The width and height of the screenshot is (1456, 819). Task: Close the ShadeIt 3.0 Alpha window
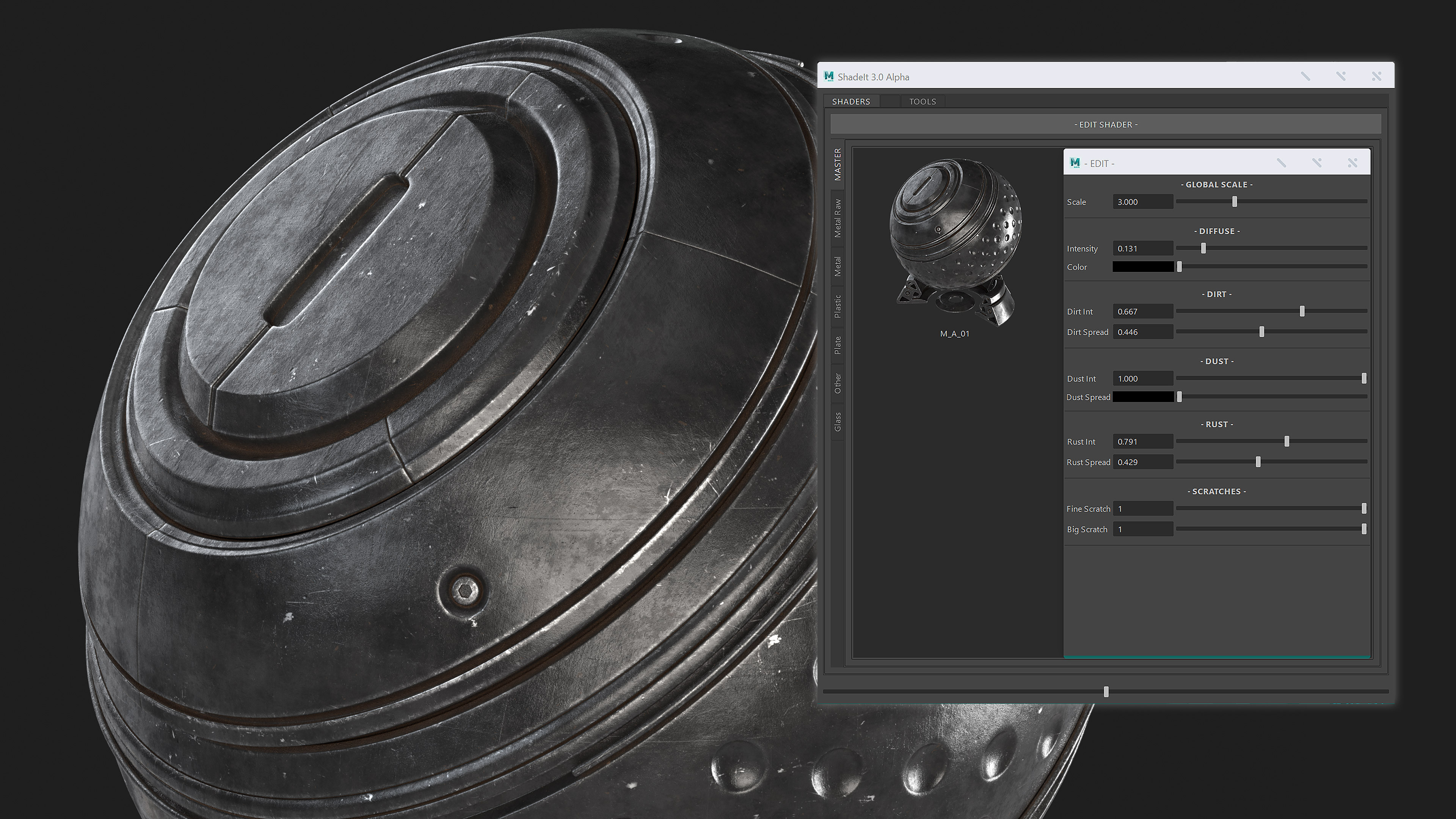point(1376,76)
